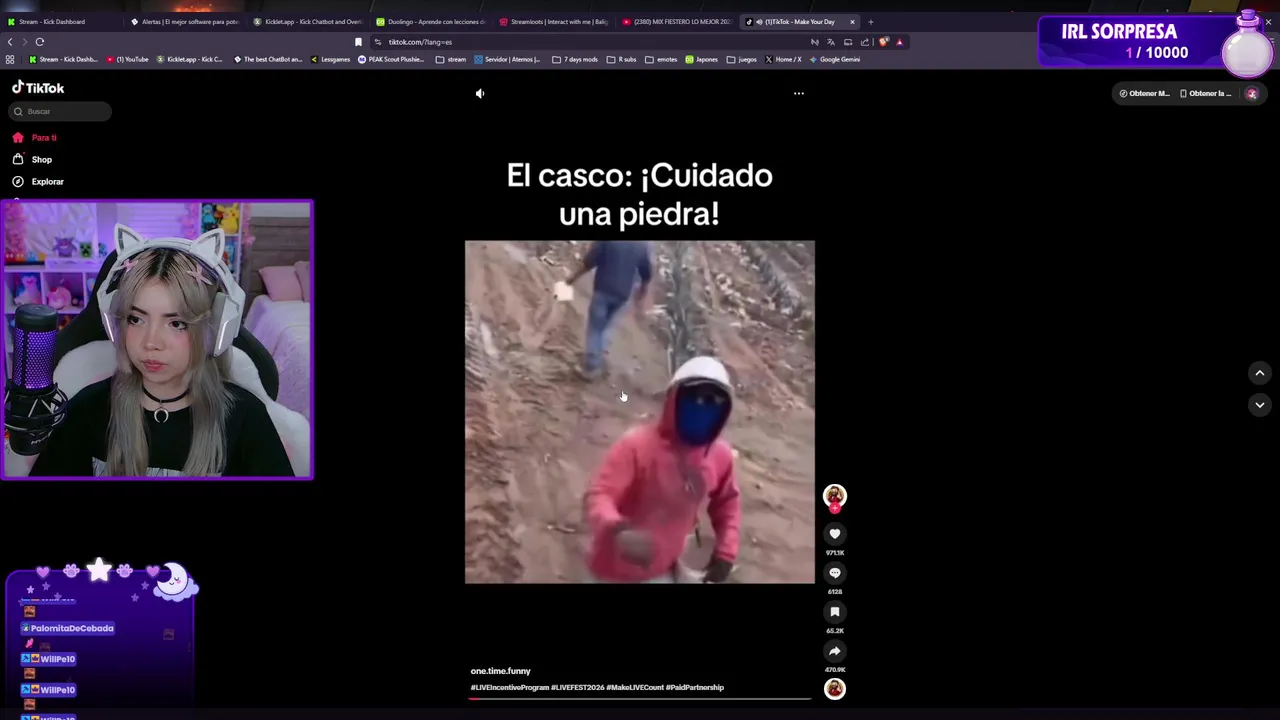Open the Shop bag icon in sidebar
The height and width of the screenshot is (720, 1280).
(x=18, y=159)
